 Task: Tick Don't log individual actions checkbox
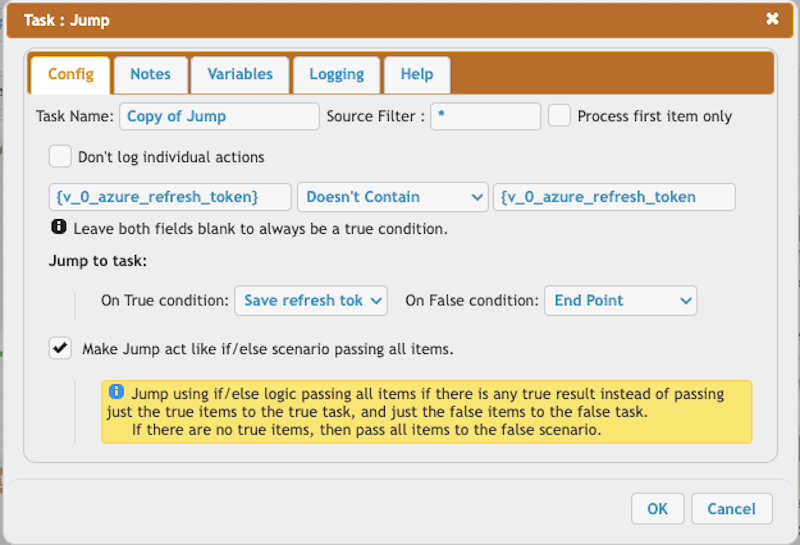tap(60, 156)
